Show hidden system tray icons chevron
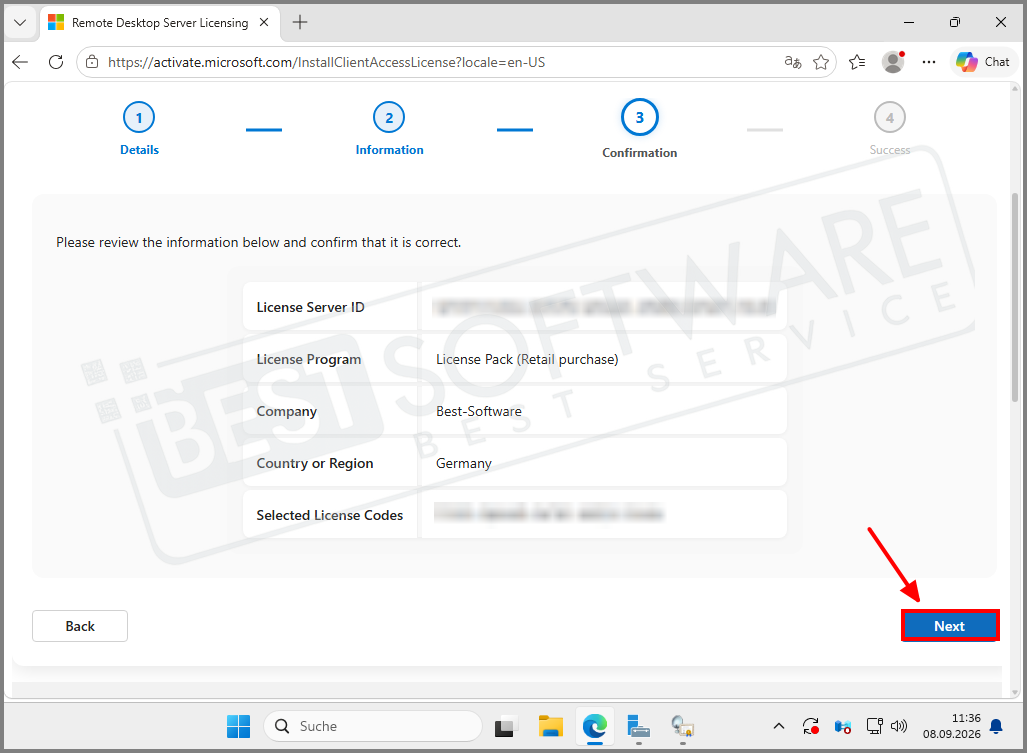The width and height of the screenshot is (1027, 753). 779,725
